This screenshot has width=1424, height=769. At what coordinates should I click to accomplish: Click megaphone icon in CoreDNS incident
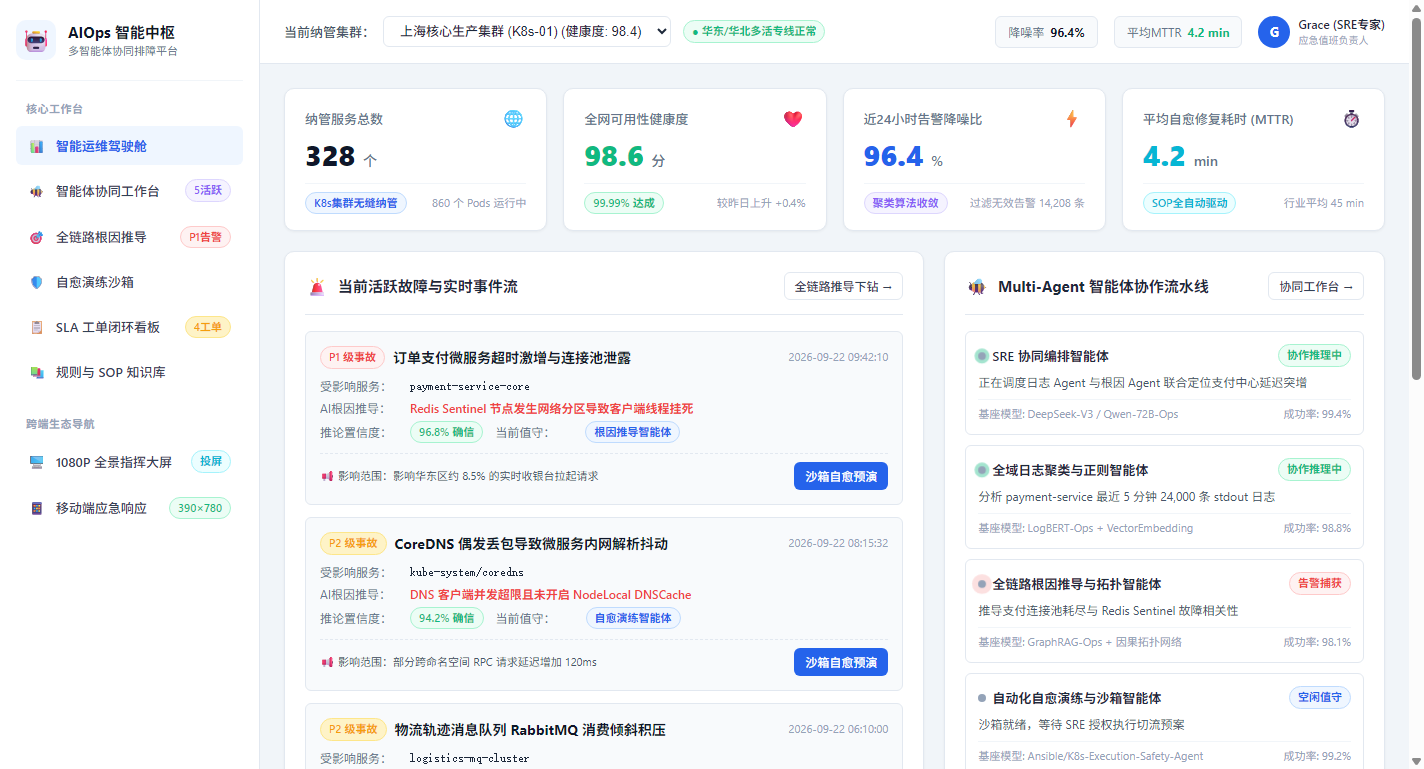[327, 662]
